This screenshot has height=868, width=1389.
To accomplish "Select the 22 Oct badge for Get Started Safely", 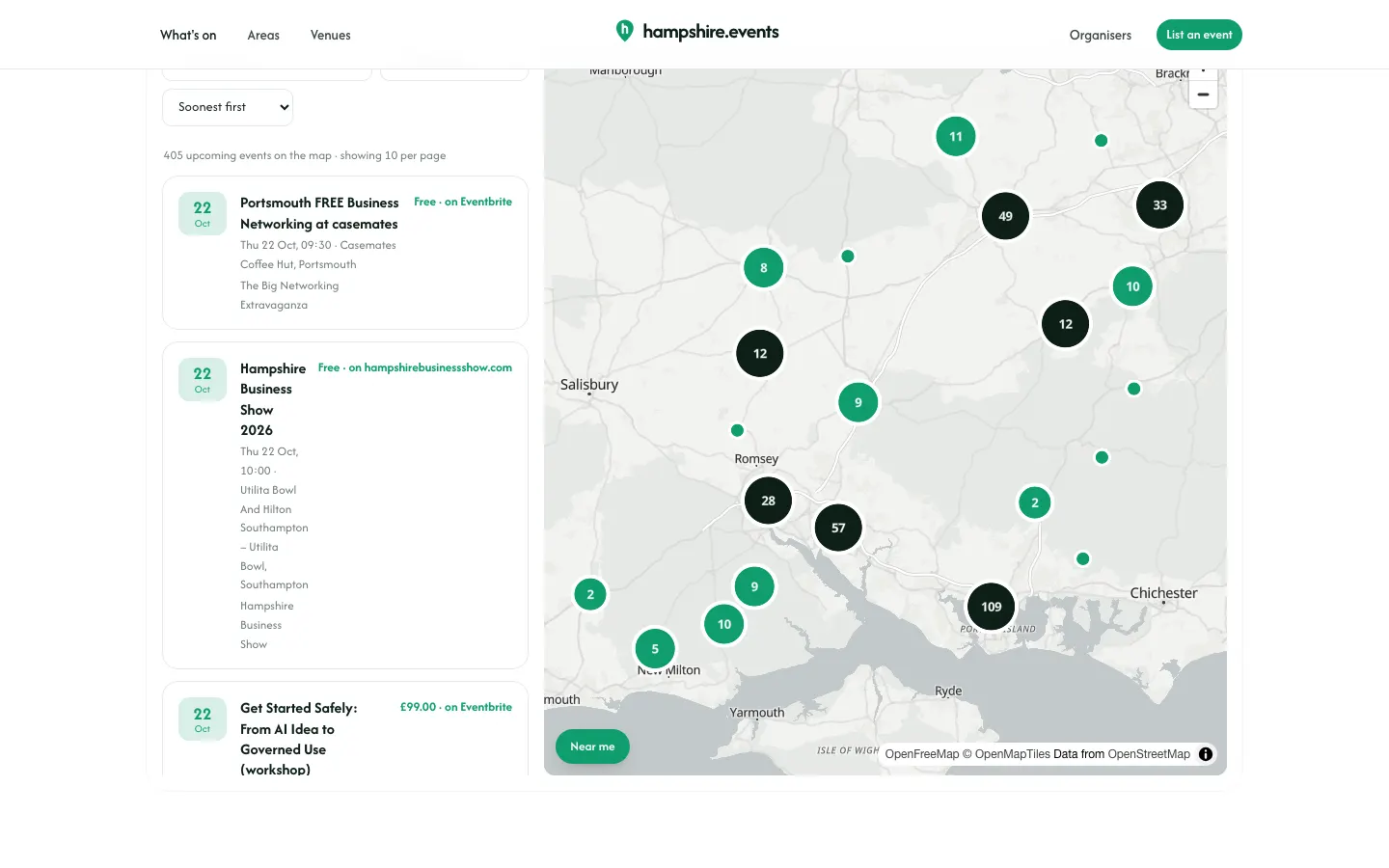I will pyautogui.click(x=203, y=719).
